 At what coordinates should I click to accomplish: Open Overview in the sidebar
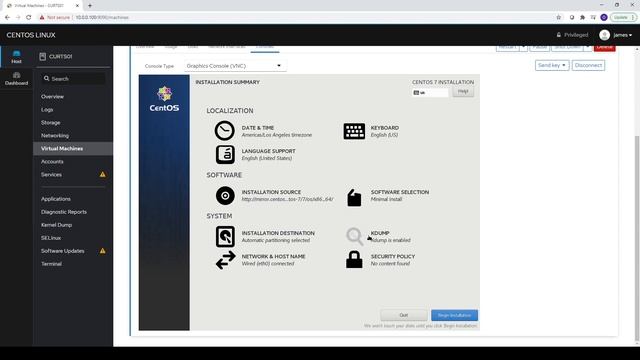tap(52, 97)
